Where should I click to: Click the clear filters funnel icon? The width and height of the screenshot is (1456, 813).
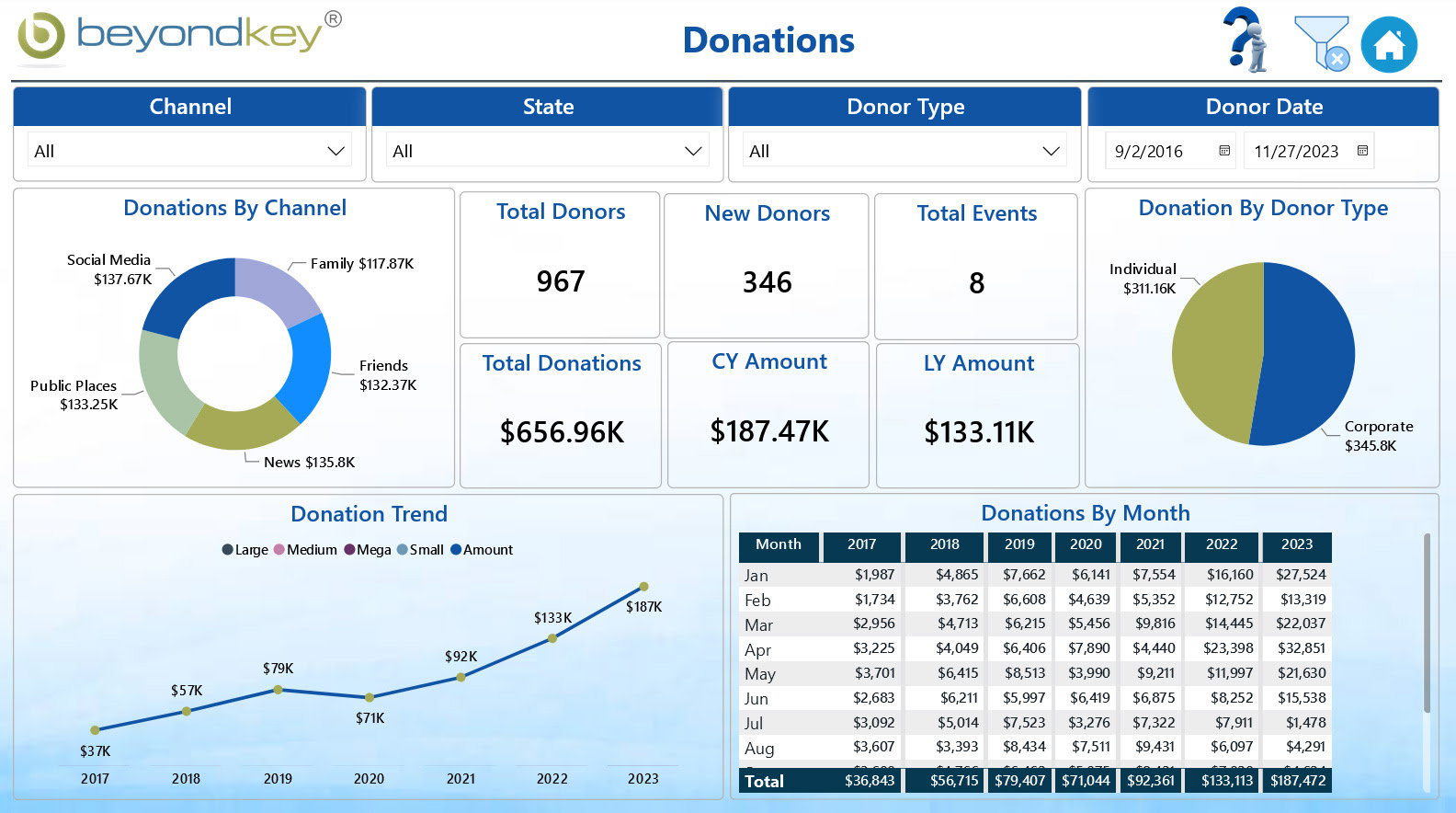[1321, 43]
